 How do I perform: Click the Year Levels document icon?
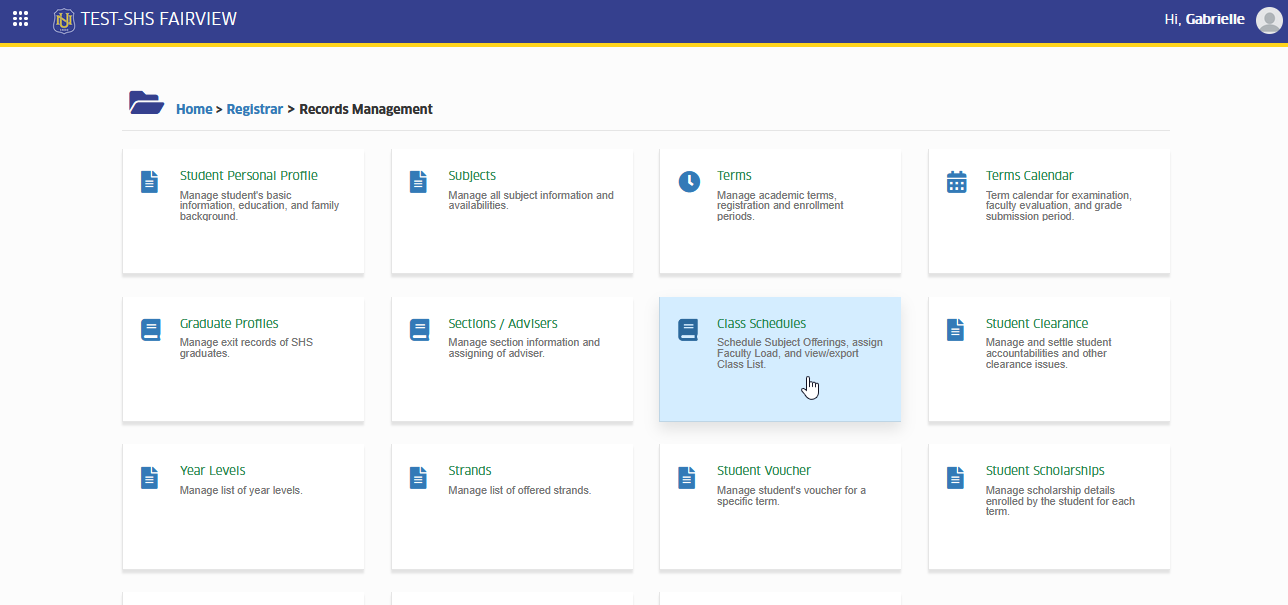(149, 477)
